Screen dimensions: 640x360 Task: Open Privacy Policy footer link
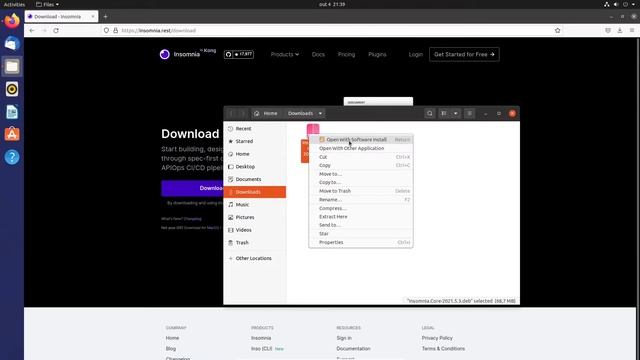point(437,338)
